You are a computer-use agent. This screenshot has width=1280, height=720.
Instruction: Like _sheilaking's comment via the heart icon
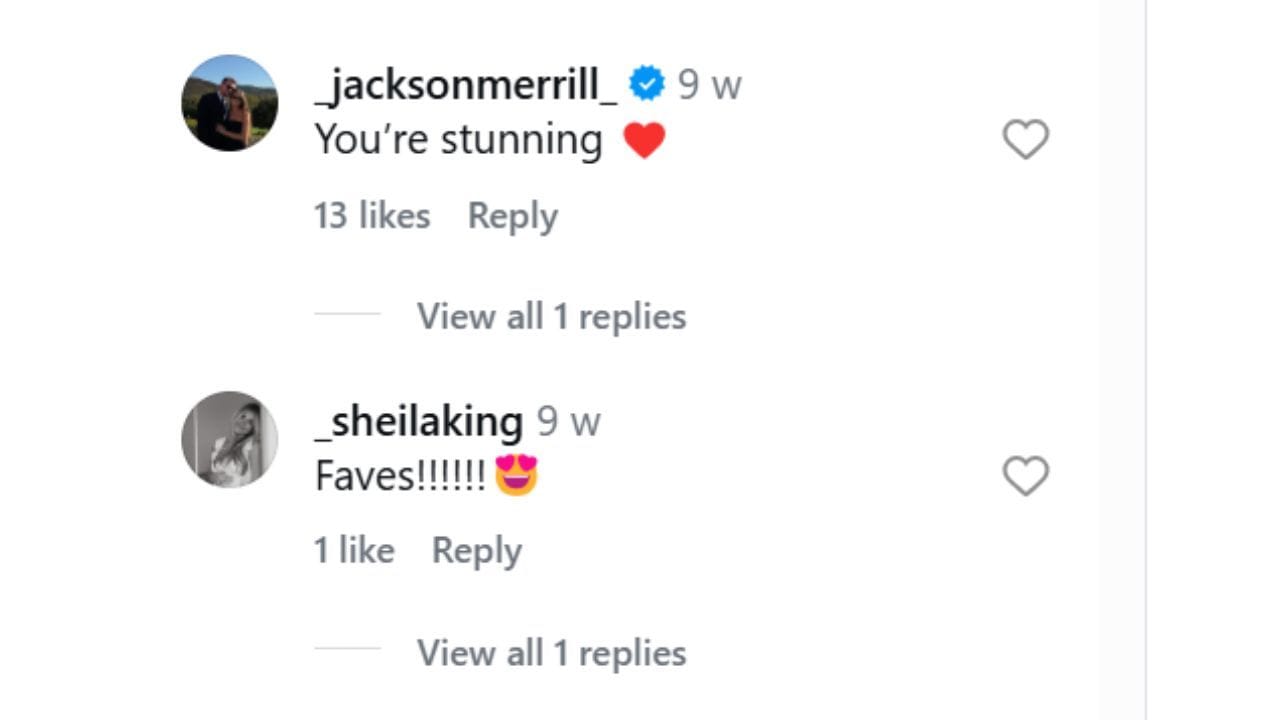(x=1025, y=476)
